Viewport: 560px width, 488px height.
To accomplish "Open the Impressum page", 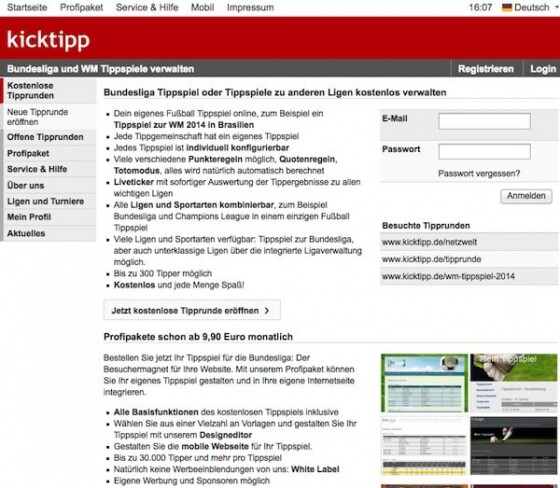I will (x=250, y=7).
